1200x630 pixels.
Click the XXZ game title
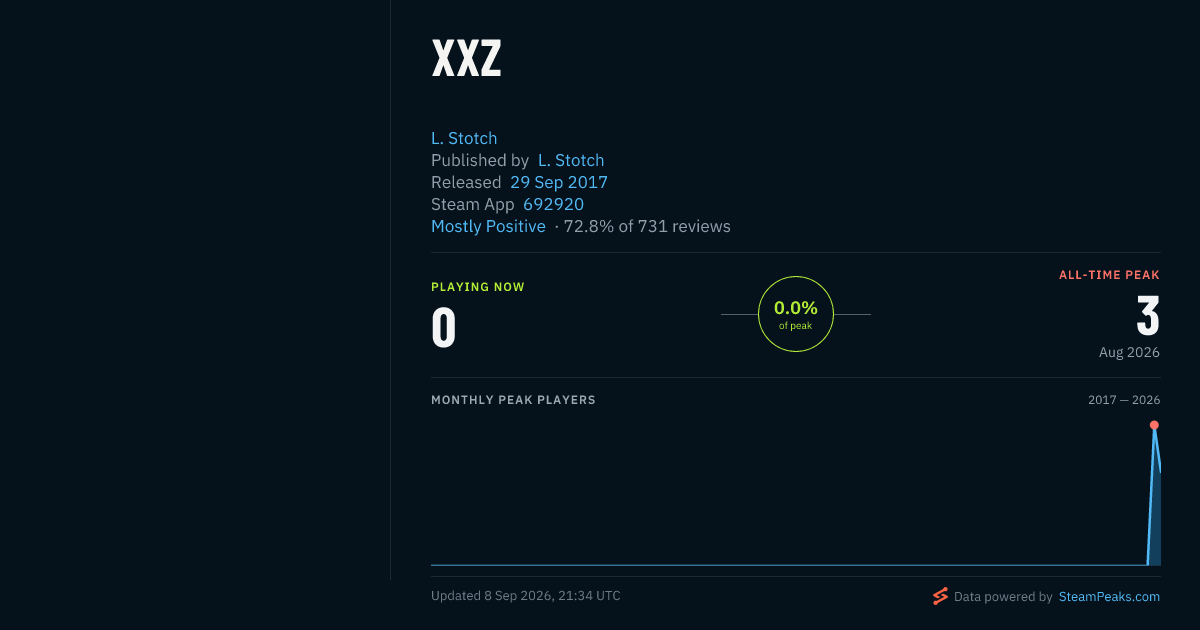tap(466, 59)
